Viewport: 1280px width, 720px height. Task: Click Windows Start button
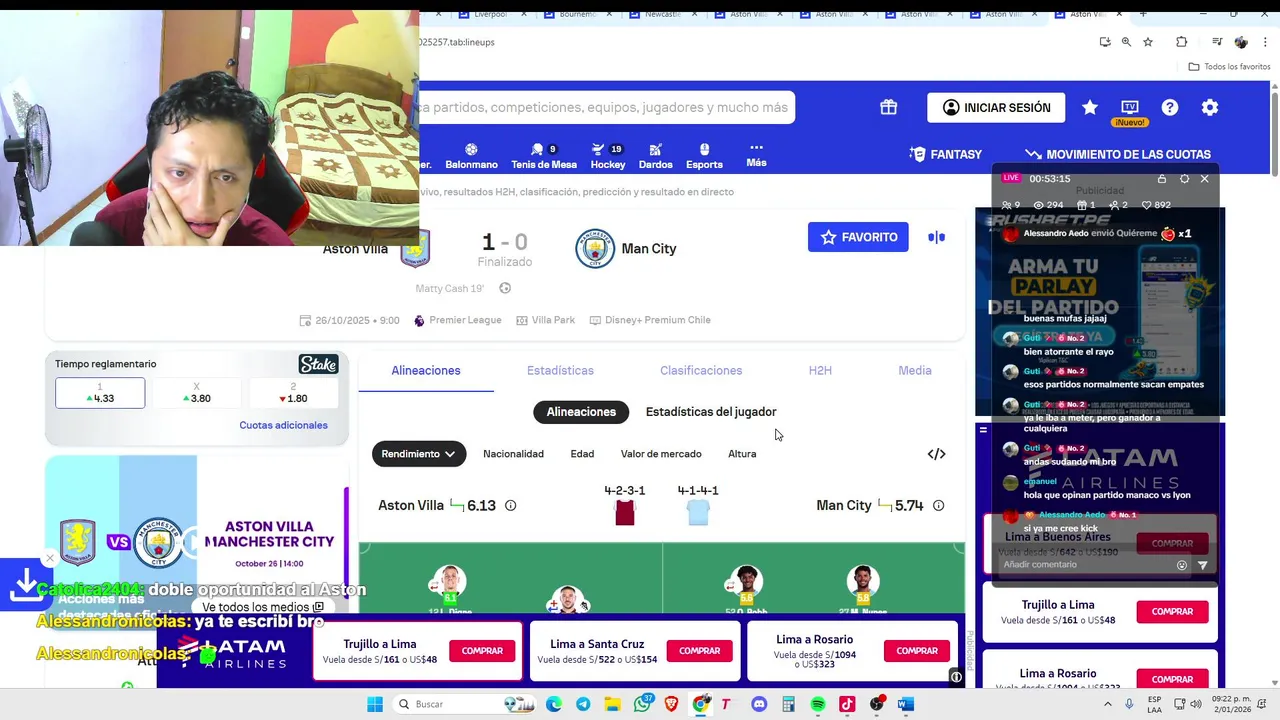tap(375, 704)
